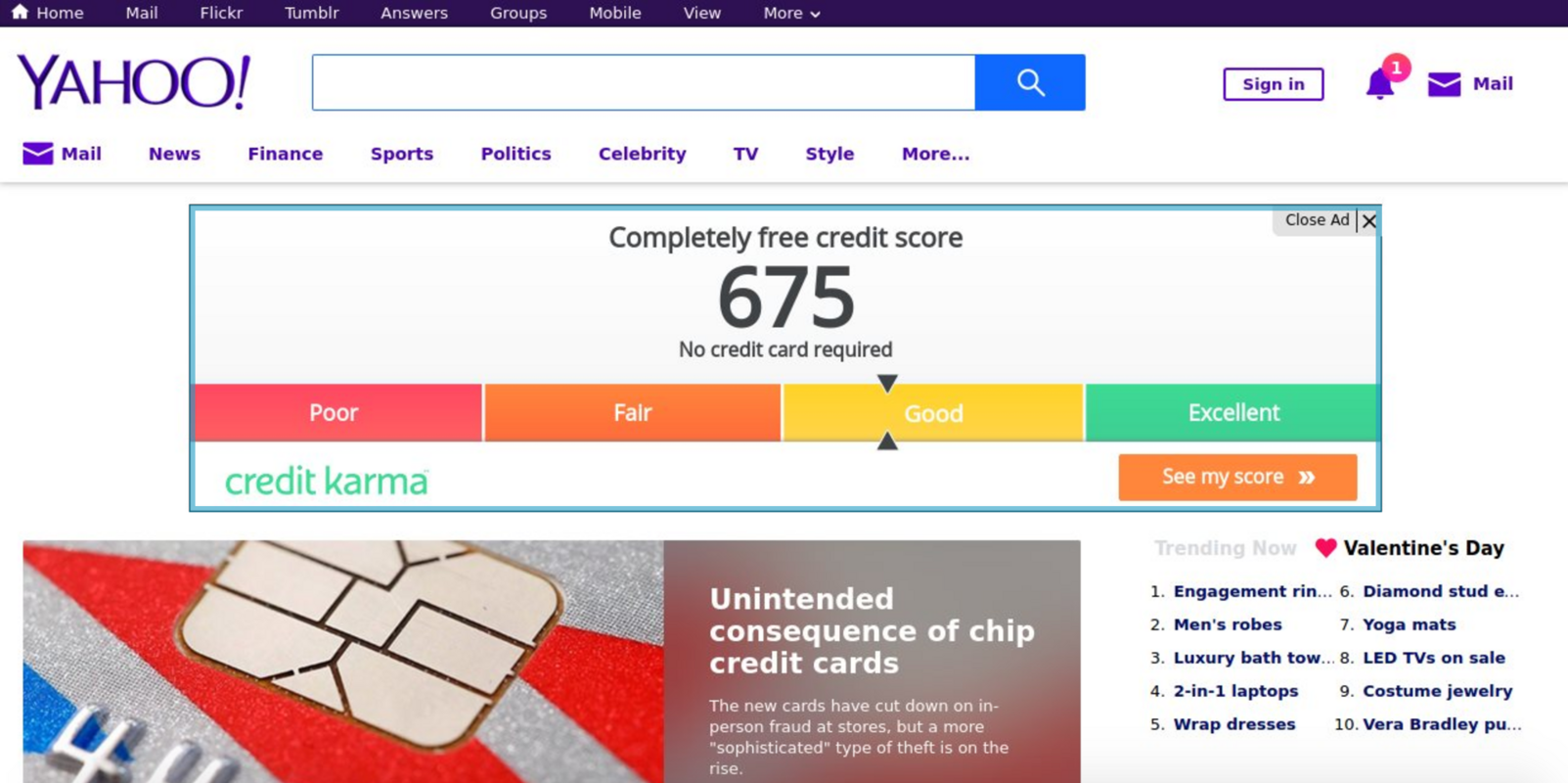The height and width of the screenshot is (783, 1568).
Task: Click the chevron arrows on See my score
Action: (x=1305, y=477)
